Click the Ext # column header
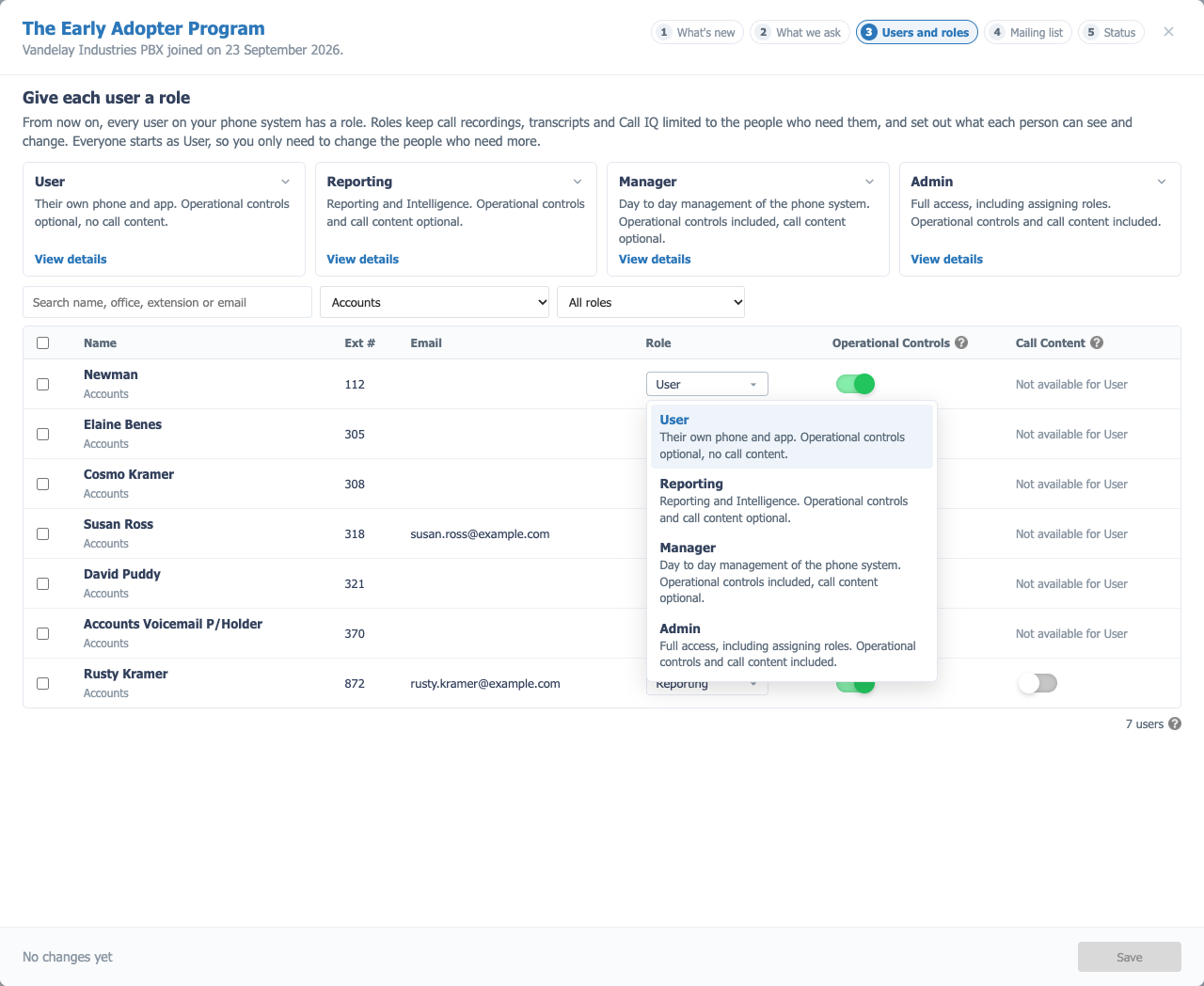Screen dimensions: 1204x986 (359, 342)
